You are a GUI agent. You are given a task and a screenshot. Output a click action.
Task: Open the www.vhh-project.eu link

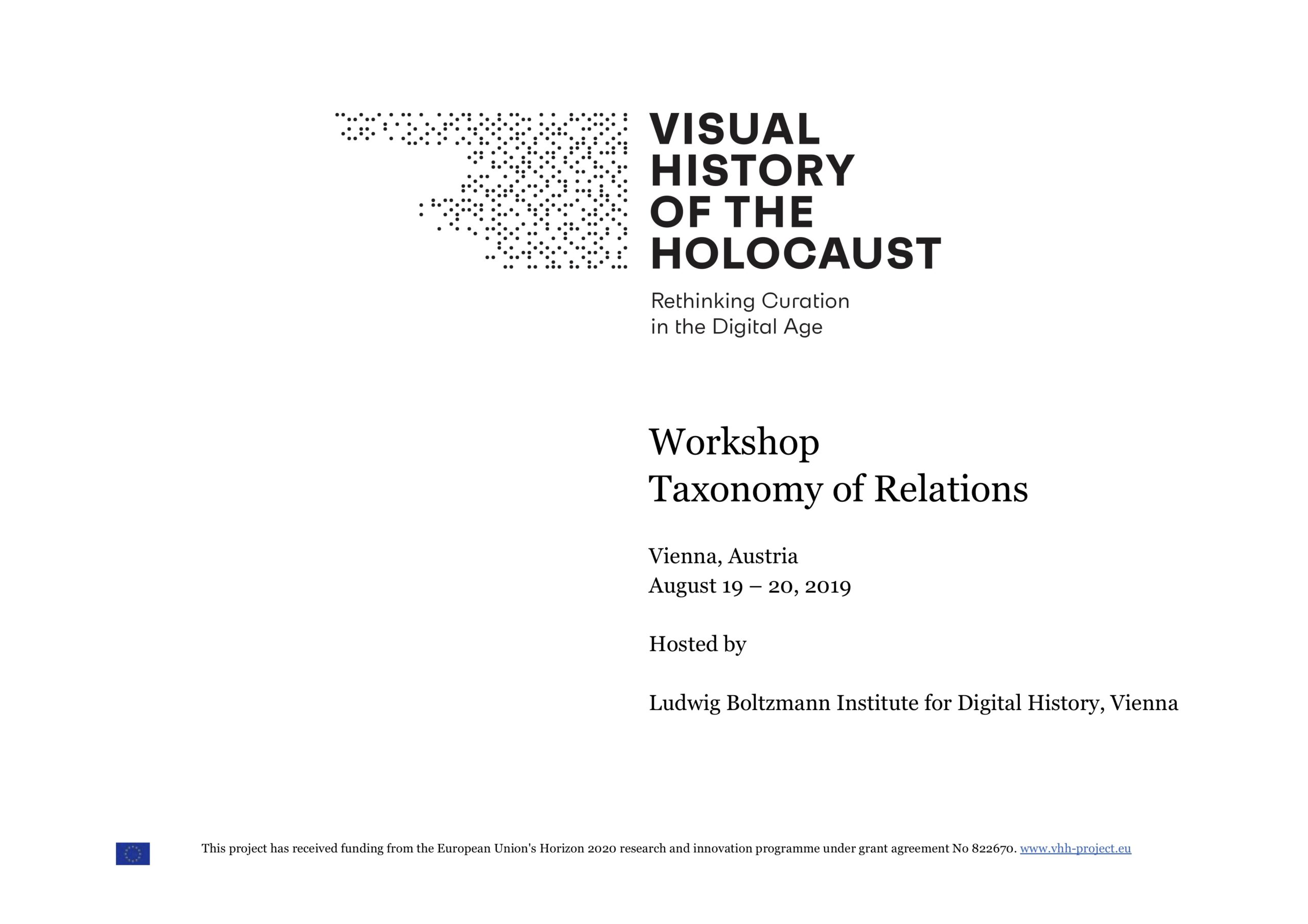coord(1075,848)
